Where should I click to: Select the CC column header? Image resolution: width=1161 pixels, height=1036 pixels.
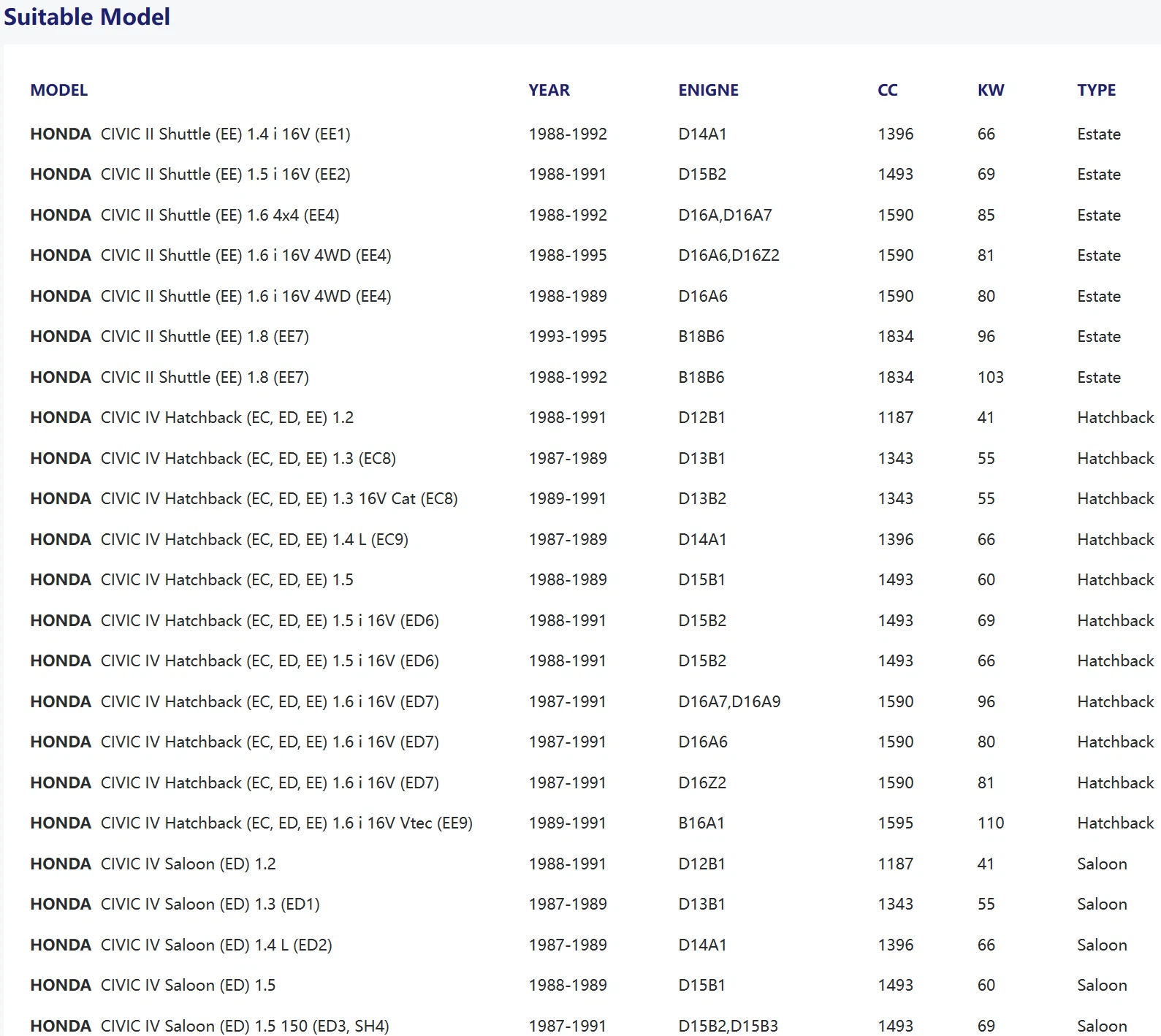(888, 90)
